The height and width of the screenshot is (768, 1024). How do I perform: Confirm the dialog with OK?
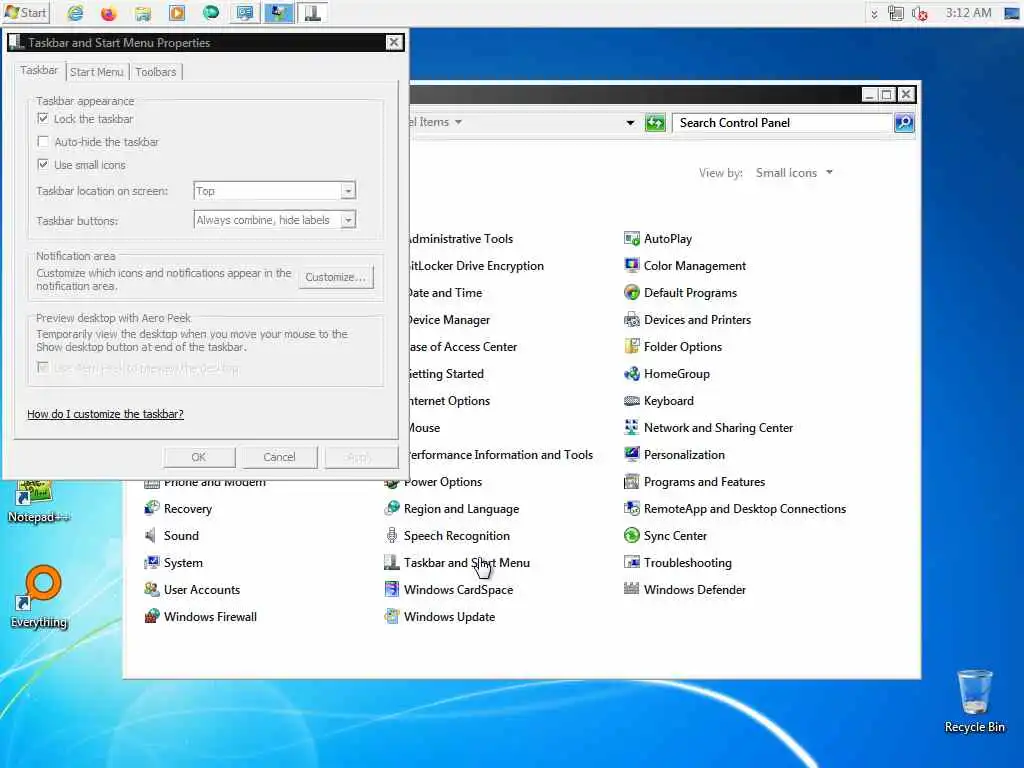199,457
